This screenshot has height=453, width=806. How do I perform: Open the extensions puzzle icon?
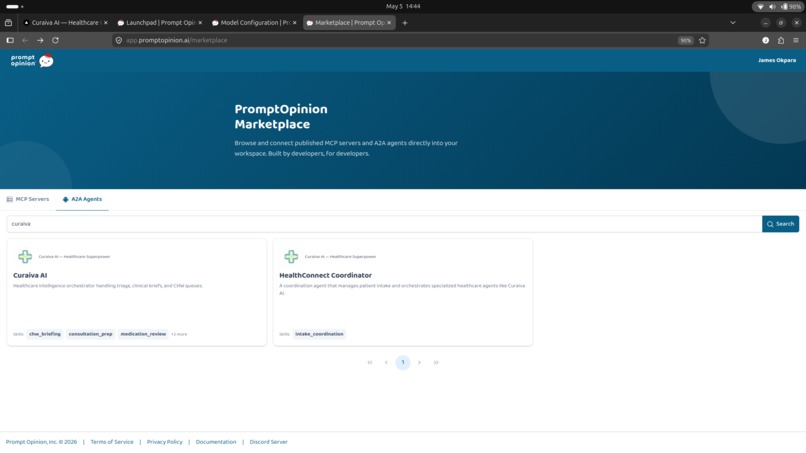[781, 40]
